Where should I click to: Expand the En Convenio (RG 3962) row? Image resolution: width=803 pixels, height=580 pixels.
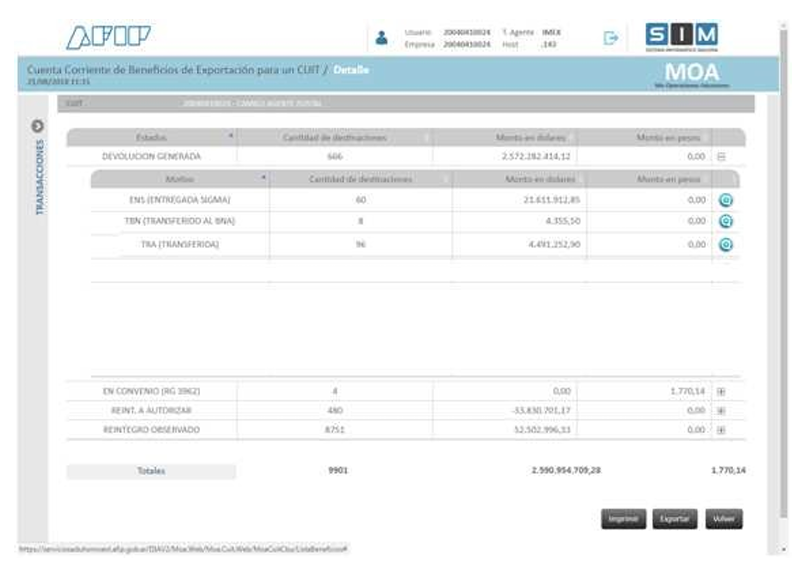tap(721, 391)
